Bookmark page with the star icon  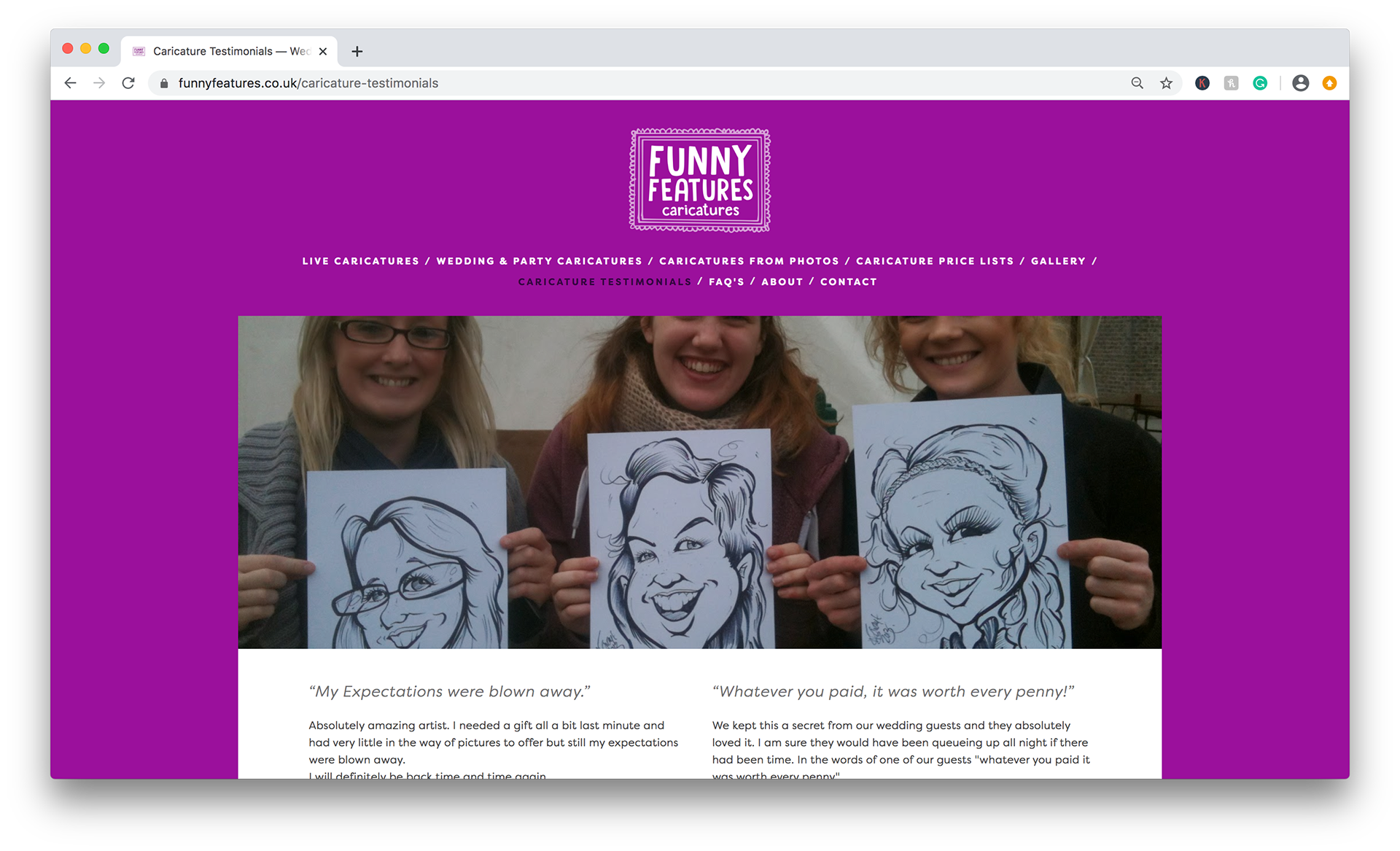pos(1166,83)
